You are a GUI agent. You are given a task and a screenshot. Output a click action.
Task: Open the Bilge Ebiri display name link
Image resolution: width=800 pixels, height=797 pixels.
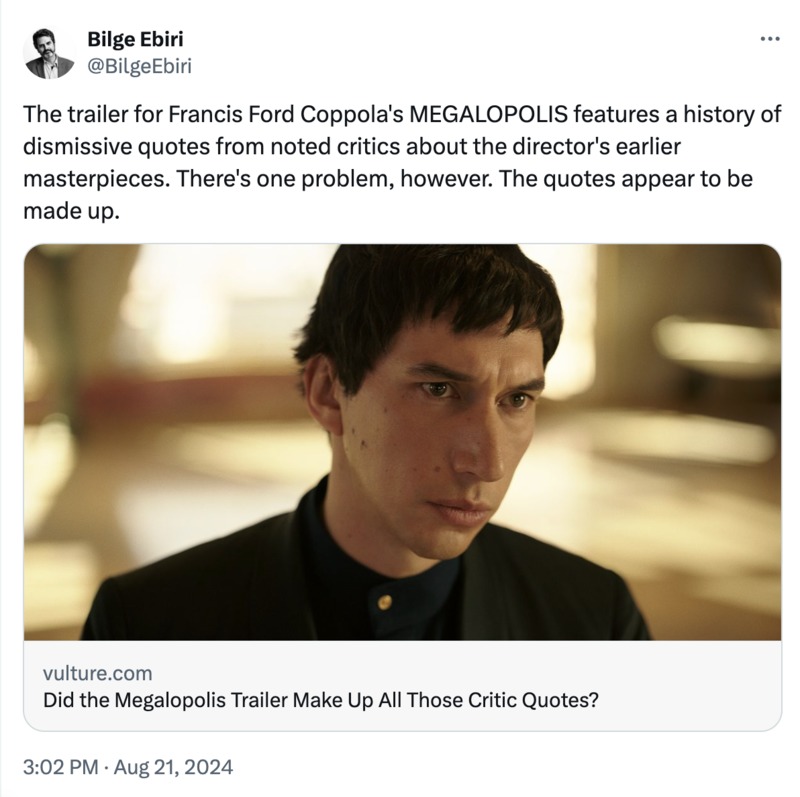coord(135,40)
